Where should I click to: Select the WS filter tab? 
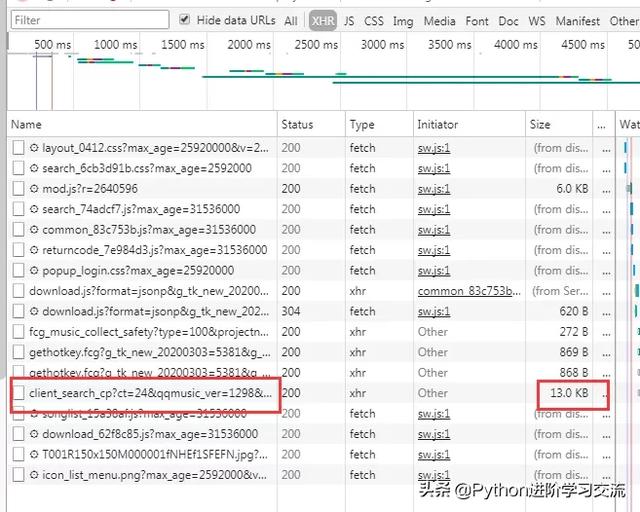click(x=537, y=20)
